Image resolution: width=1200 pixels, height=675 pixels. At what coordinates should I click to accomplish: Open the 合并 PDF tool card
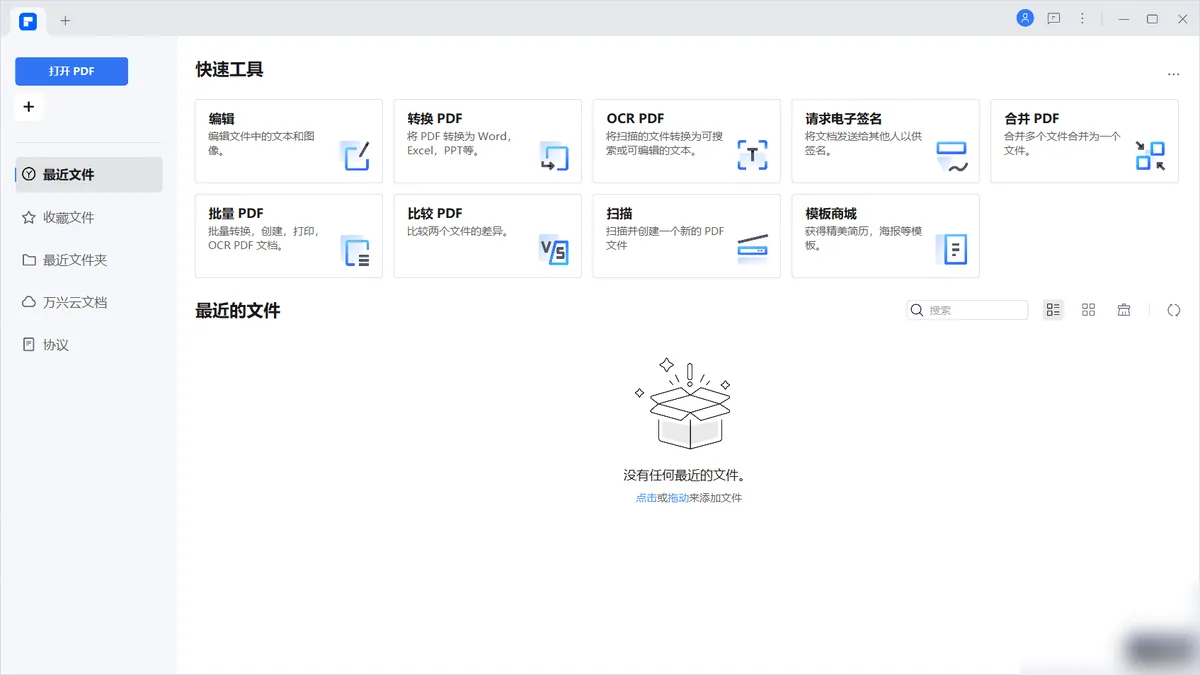(x=1084, y=141)
